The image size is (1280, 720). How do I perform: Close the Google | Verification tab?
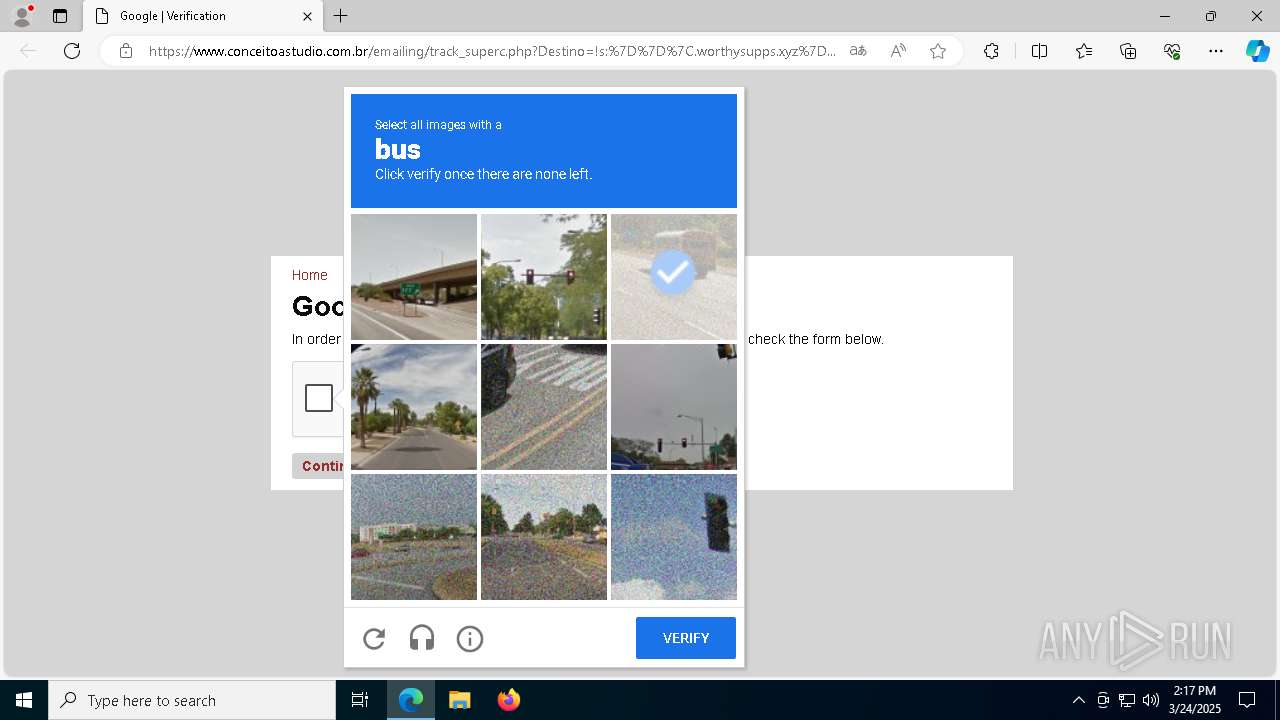pyautogui.click(x=307, y=16)
